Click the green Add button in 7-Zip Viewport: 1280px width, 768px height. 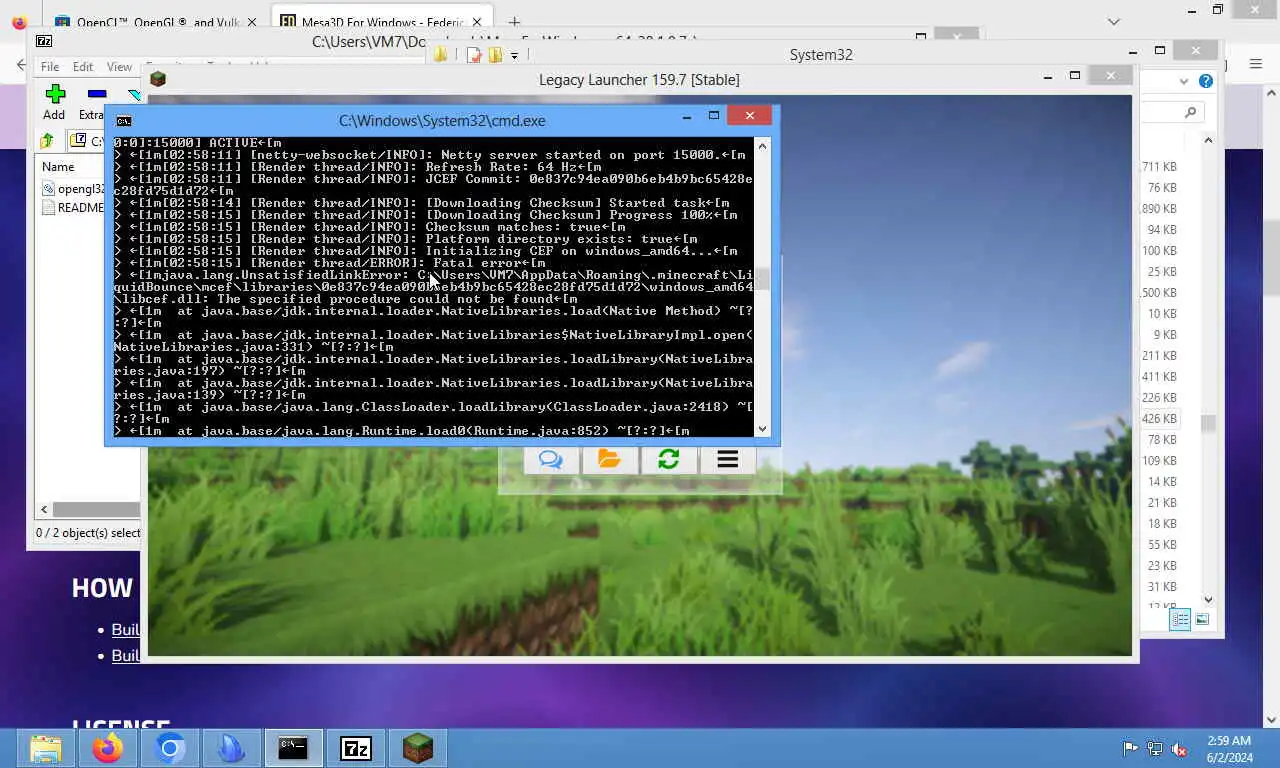tap(55, 102)
